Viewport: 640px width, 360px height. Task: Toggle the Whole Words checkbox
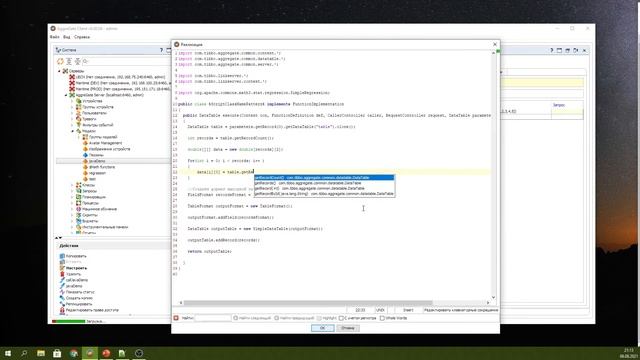pyautogui.click(x=382, y=318)
